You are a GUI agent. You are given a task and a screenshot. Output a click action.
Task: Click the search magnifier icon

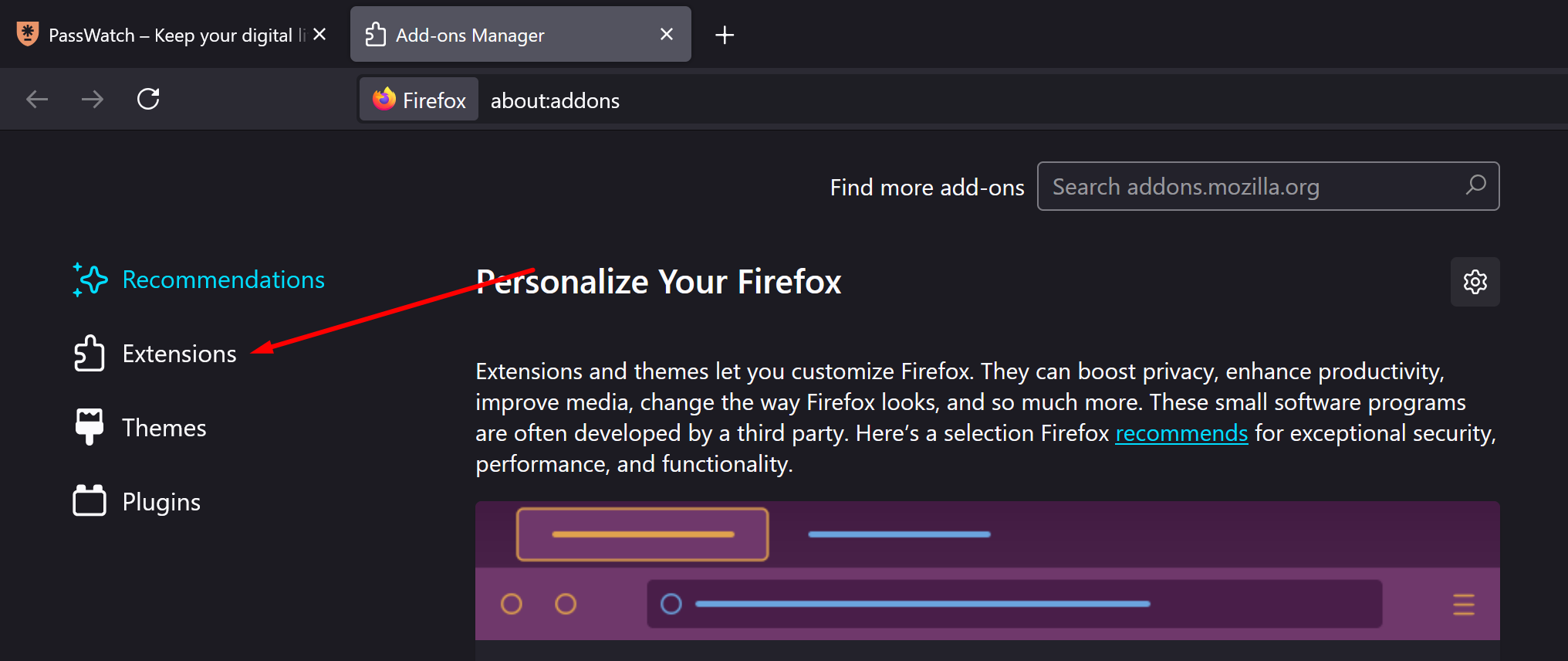coord(1475,185)
